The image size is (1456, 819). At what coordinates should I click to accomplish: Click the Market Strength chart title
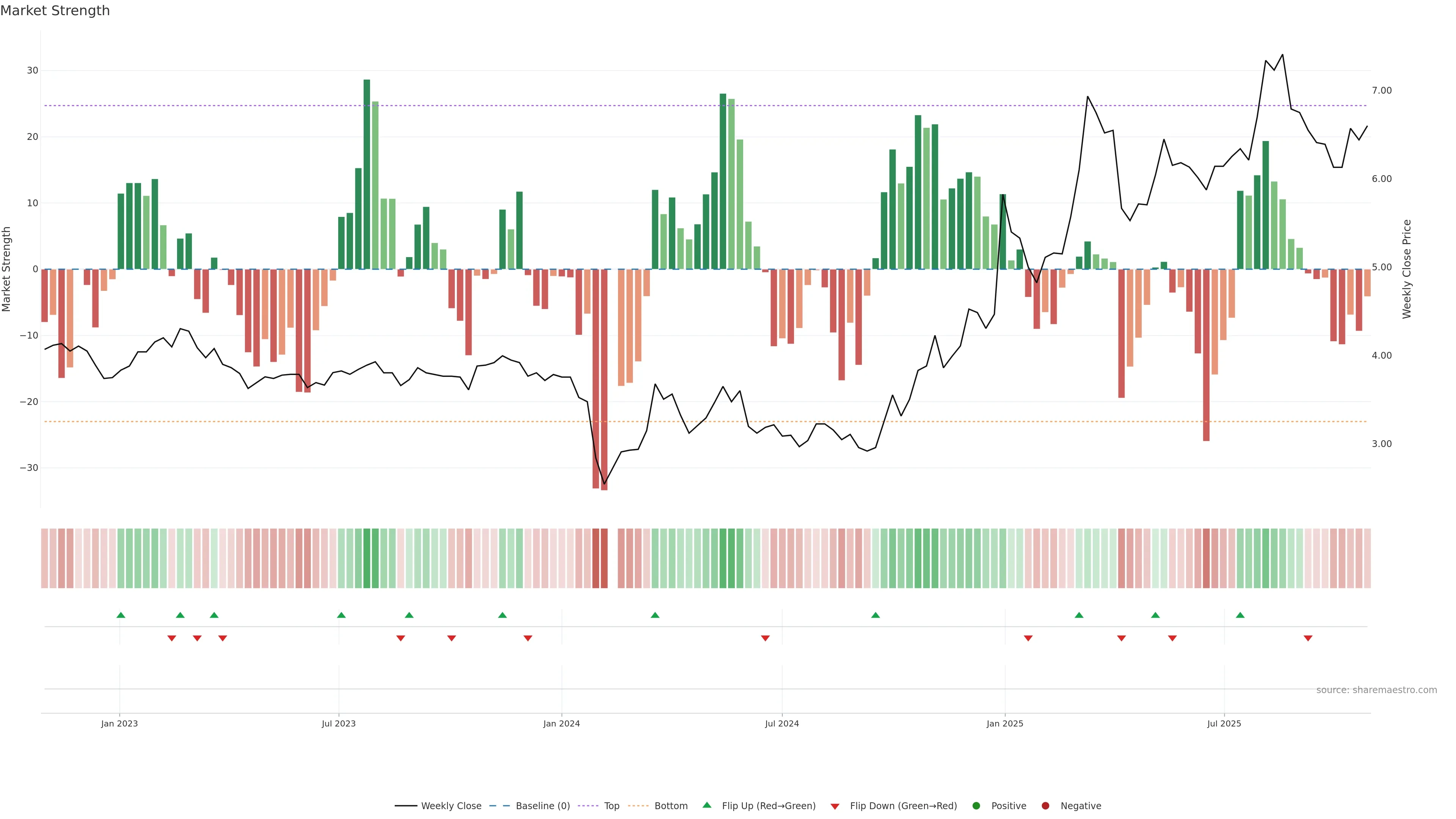click(55, 11)
